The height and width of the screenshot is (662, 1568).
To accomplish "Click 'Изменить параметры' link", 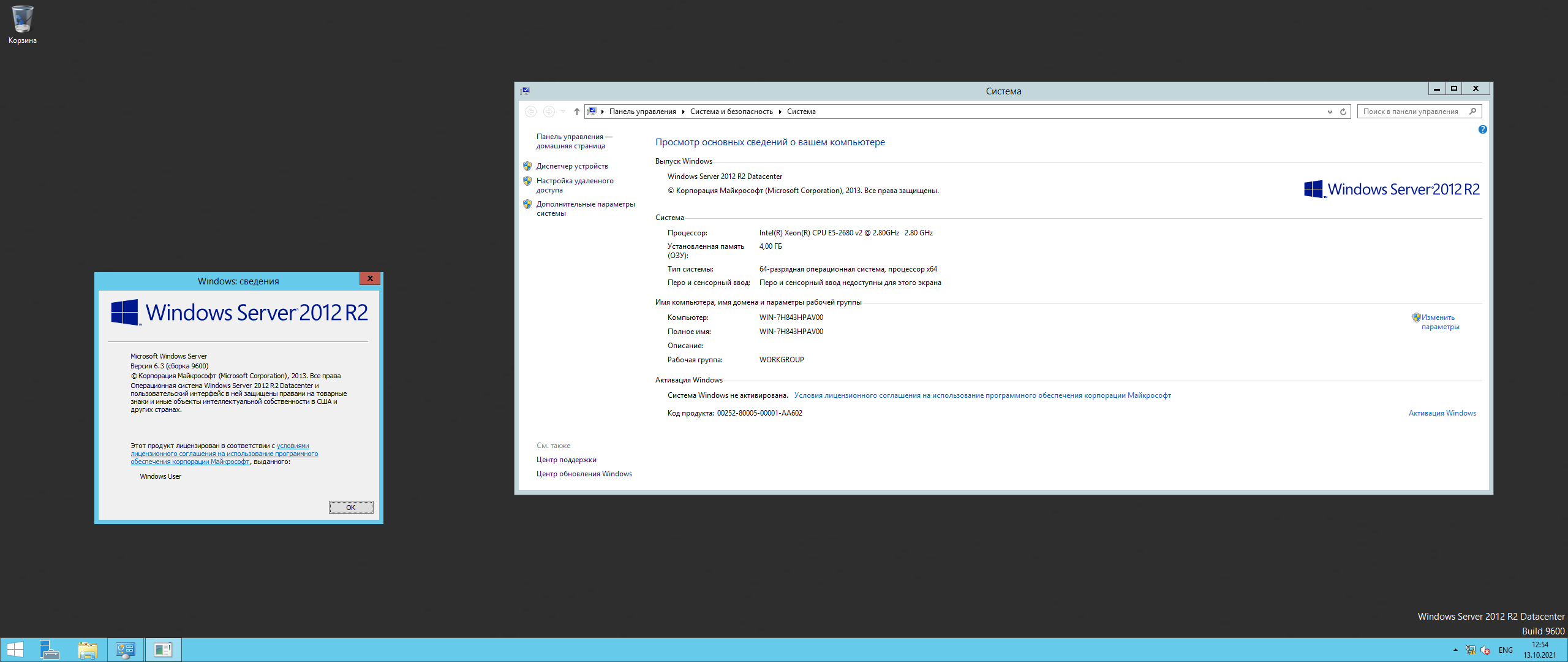I will pos(1440,322).
